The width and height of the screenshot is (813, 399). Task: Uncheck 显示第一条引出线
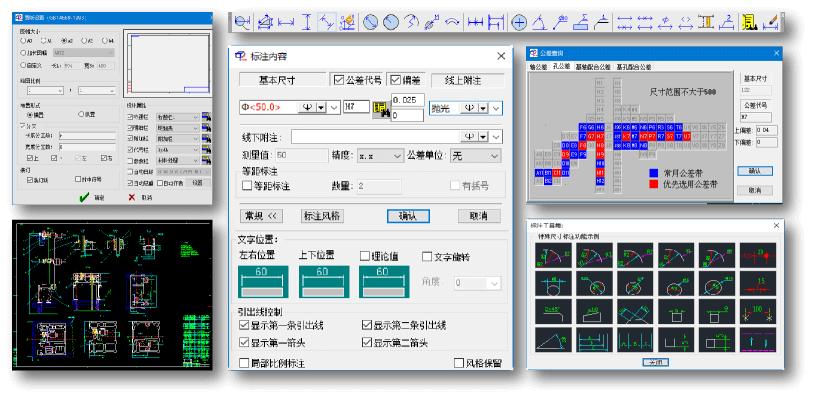[244, 325]
